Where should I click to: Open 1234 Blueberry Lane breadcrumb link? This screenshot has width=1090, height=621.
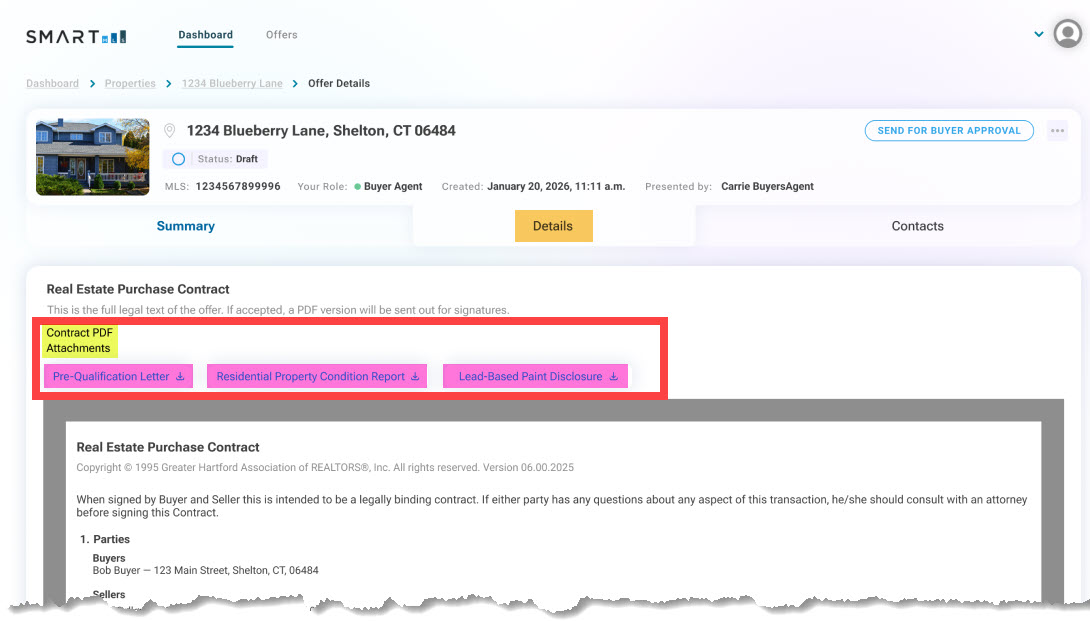232,83
